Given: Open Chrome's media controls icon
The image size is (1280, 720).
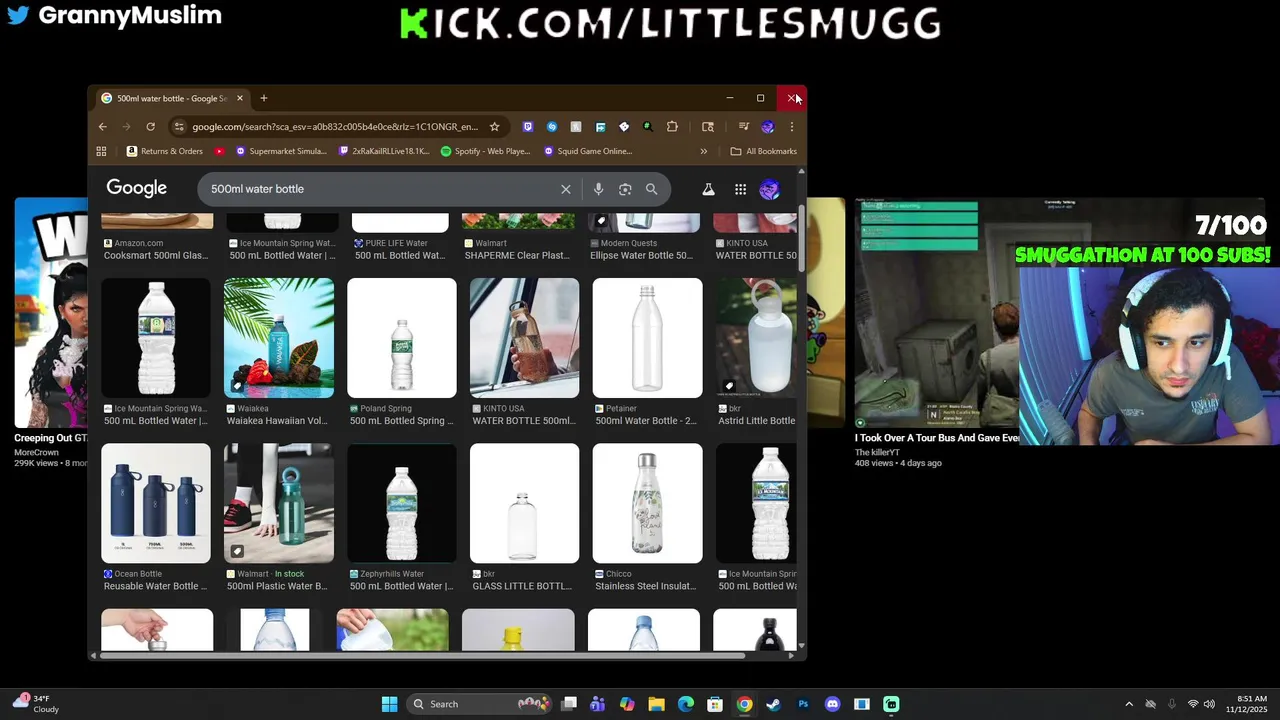Looking at the screenshot, I should (x=744, y=127).
